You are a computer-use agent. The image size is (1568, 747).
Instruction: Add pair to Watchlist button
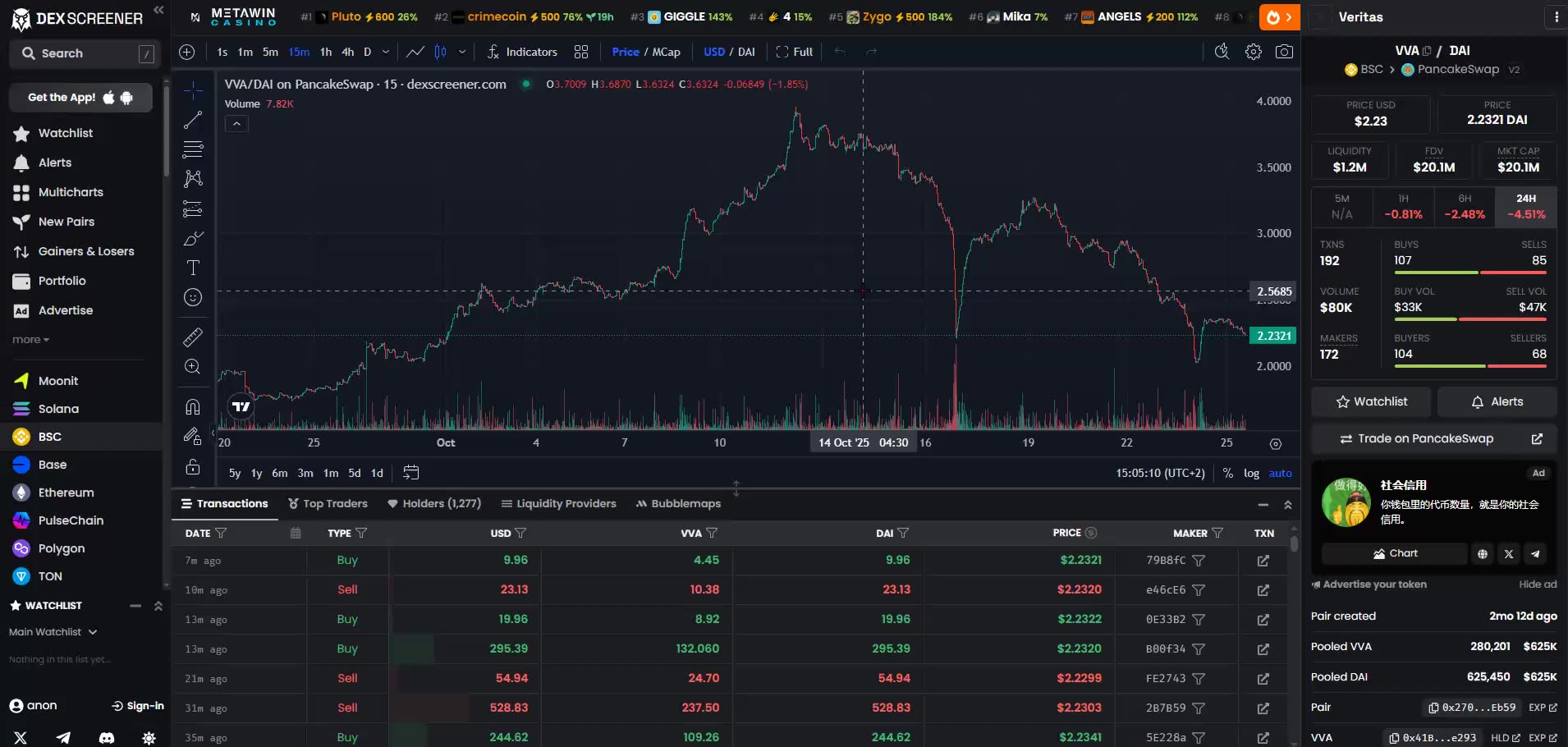(x=1371, y=401)
